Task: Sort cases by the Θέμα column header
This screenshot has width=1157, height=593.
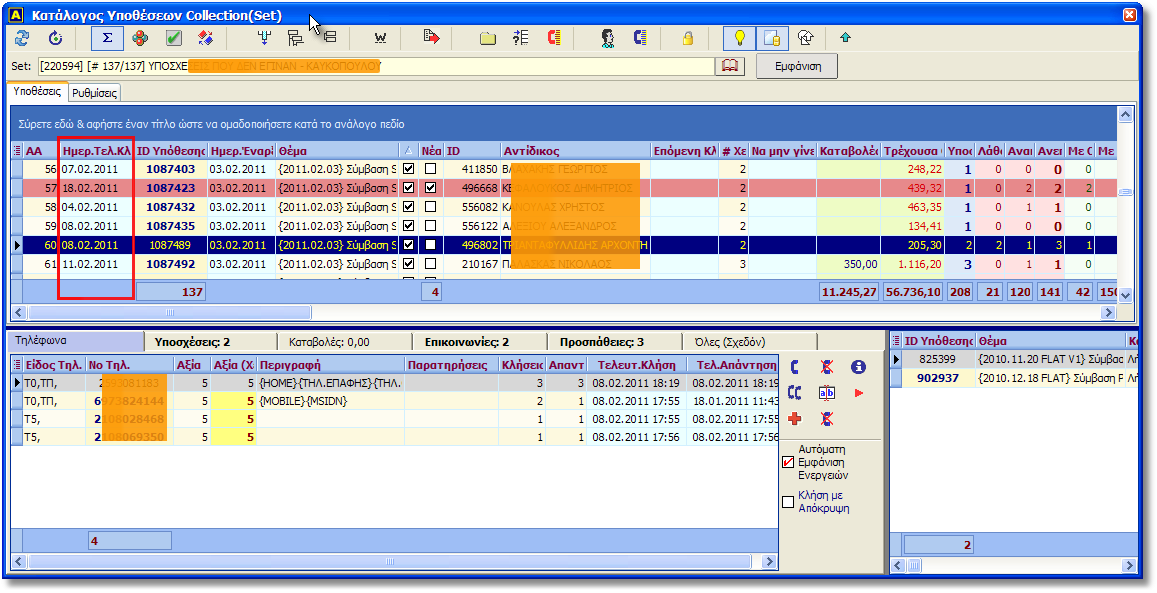Action: pos(337,150)
